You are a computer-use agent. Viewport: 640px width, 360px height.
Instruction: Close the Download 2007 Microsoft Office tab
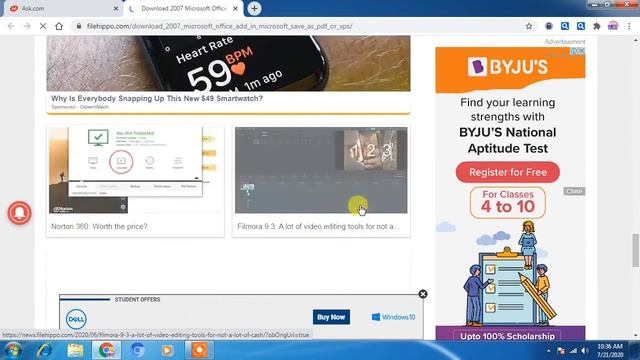coord(236,8)
